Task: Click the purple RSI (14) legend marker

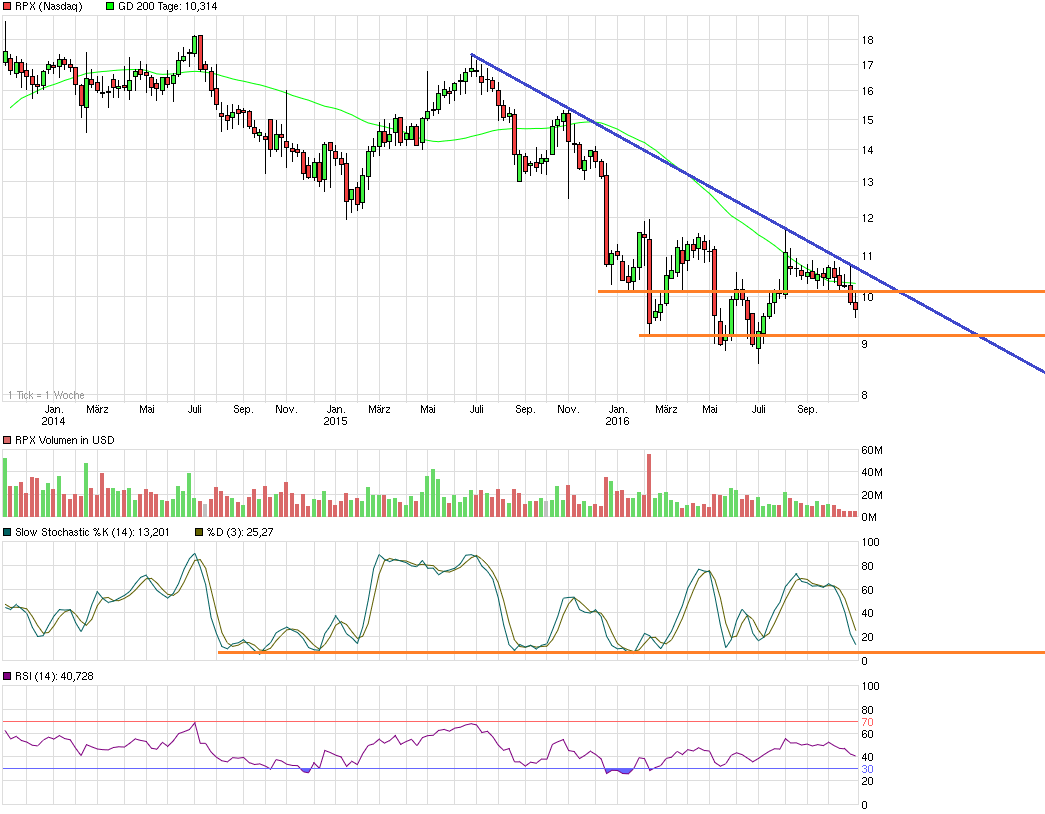Action: coord(8,677)
